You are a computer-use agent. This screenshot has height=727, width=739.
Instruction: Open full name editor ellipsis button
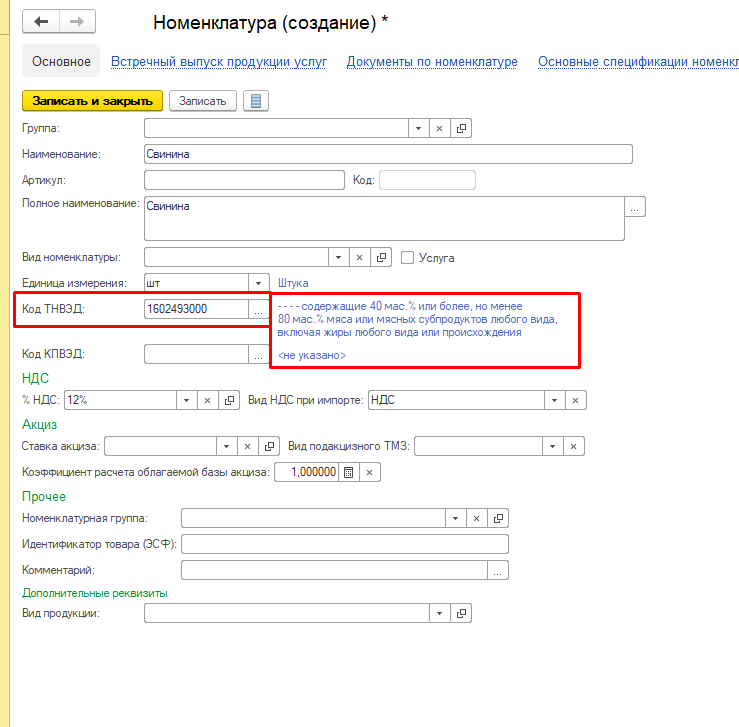pyautogui.click(x=635, y=207)
